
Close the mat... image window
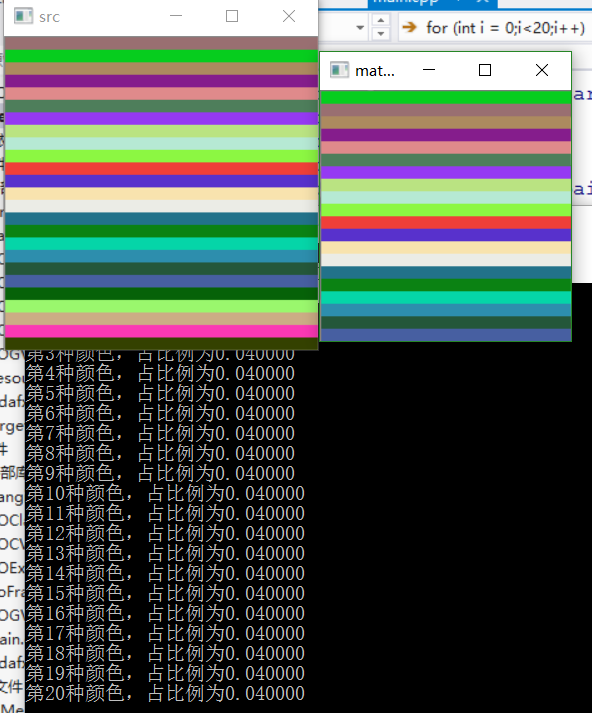(x=542, y=70)
